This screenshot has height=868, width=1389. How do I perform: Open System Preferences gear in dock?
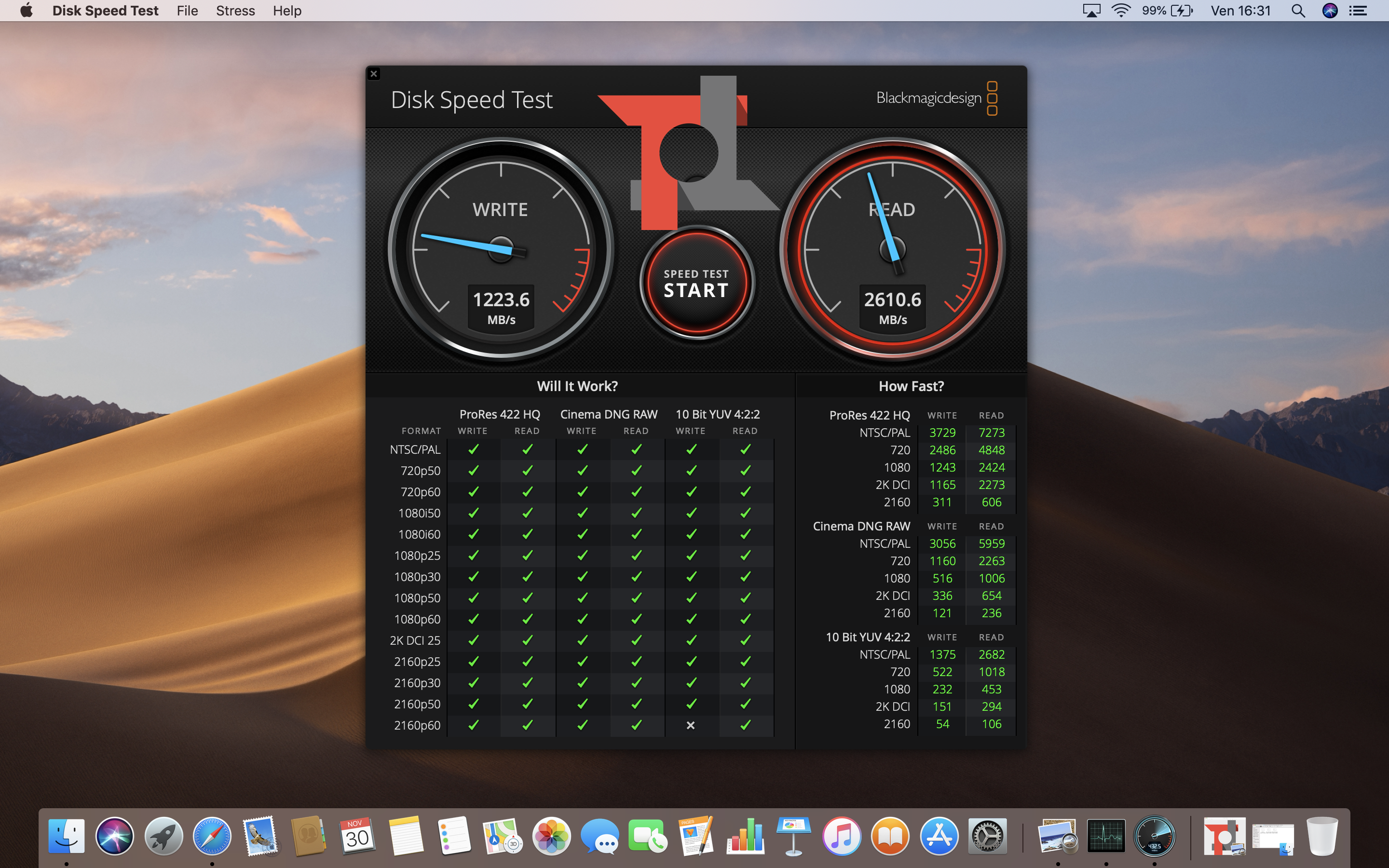(x=987, y=836)
